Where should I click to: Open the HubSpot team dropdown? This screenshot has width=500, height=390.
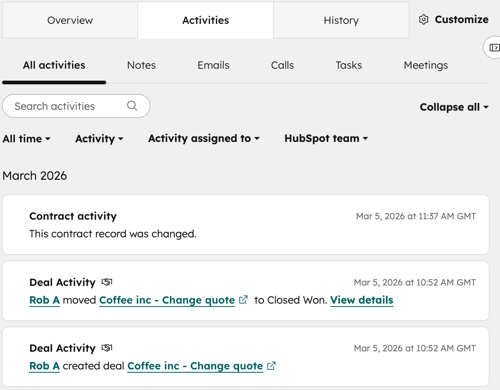point(326,138)
